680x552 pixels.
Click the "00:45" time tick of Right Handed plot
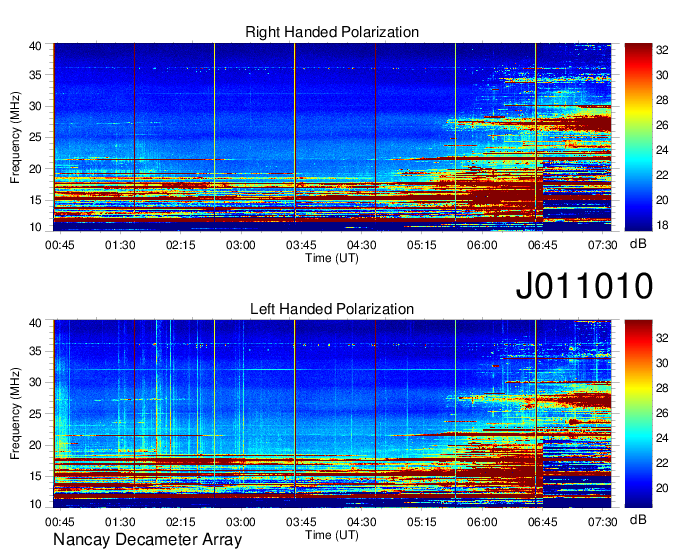click(x=60, y=245)
